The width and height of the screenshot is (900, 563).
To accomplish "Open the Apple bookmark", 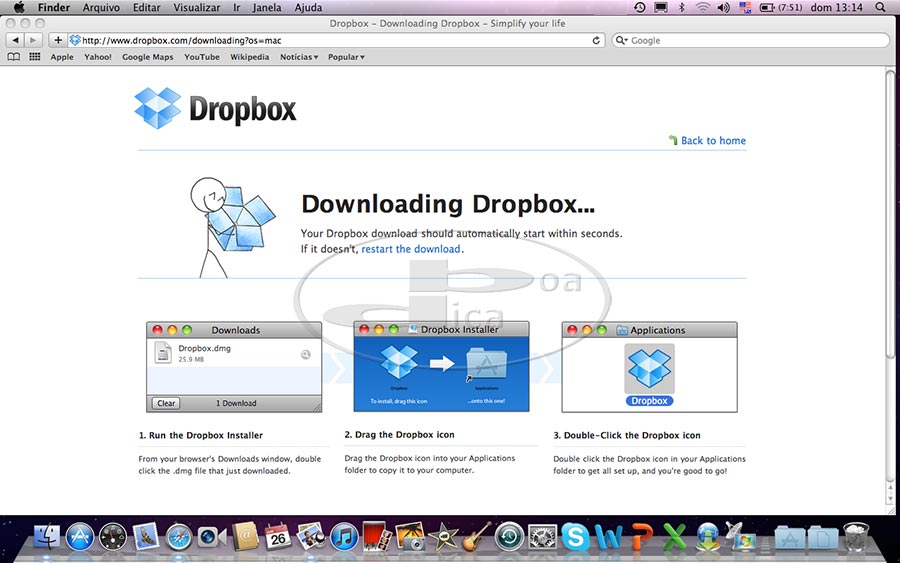I will (62, 57).
